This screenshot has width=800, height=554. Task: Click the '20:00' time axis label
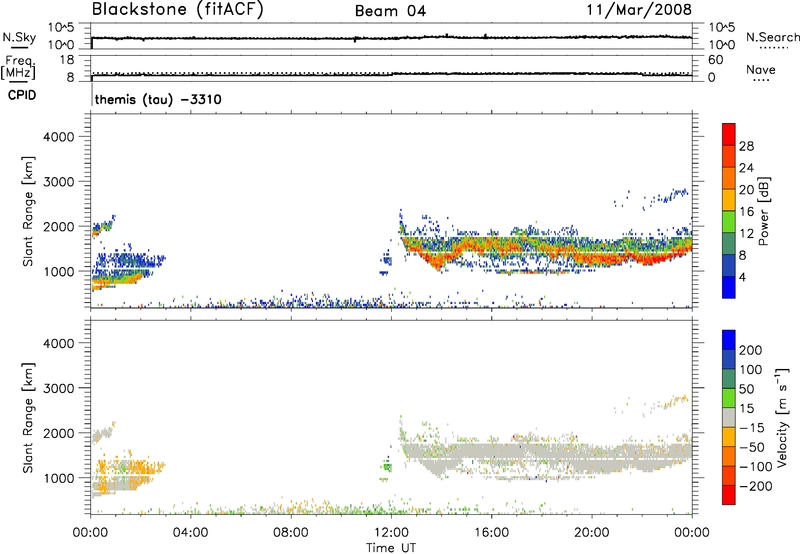point(592,533)
